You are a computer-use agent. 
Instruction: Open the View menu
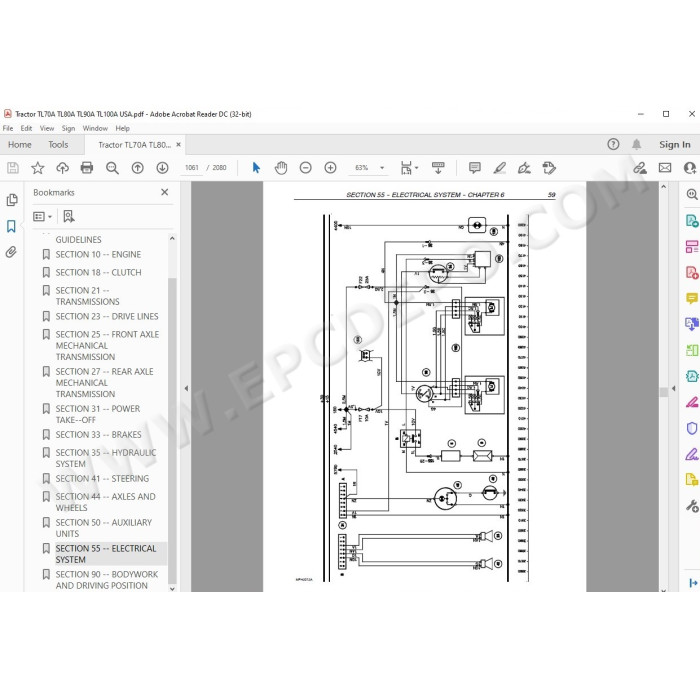pos(47,129)
